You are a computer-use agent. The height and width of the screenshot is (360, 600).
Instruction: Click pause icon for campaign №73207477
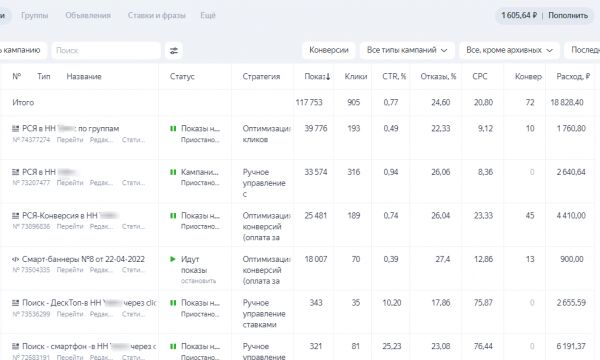pyautogui.click(x=173, y=172)
